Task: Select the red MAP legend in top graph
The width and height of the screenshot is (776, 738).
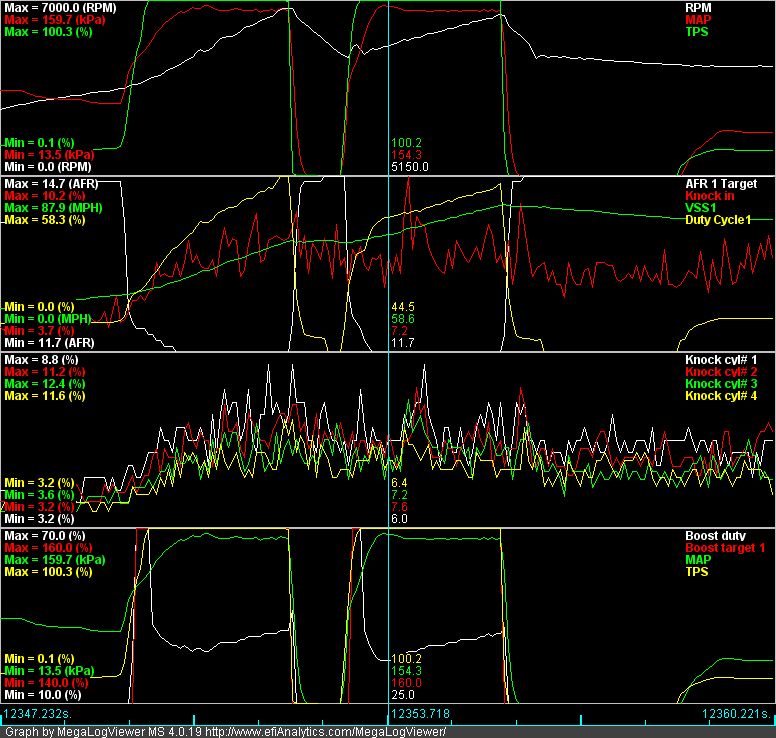Action: (x=755, y=19)
